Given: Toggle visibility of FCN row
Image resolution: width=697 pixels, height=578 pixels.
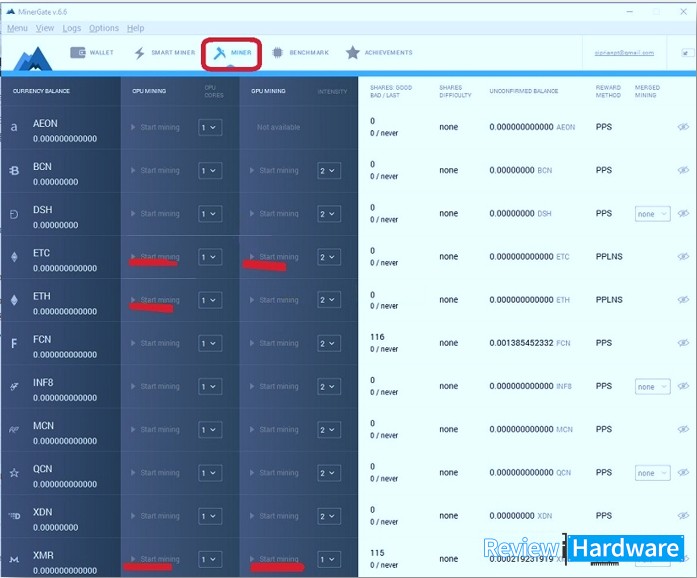Looking at the screenshot, I should pyautogui.click(x=683, y=343).
